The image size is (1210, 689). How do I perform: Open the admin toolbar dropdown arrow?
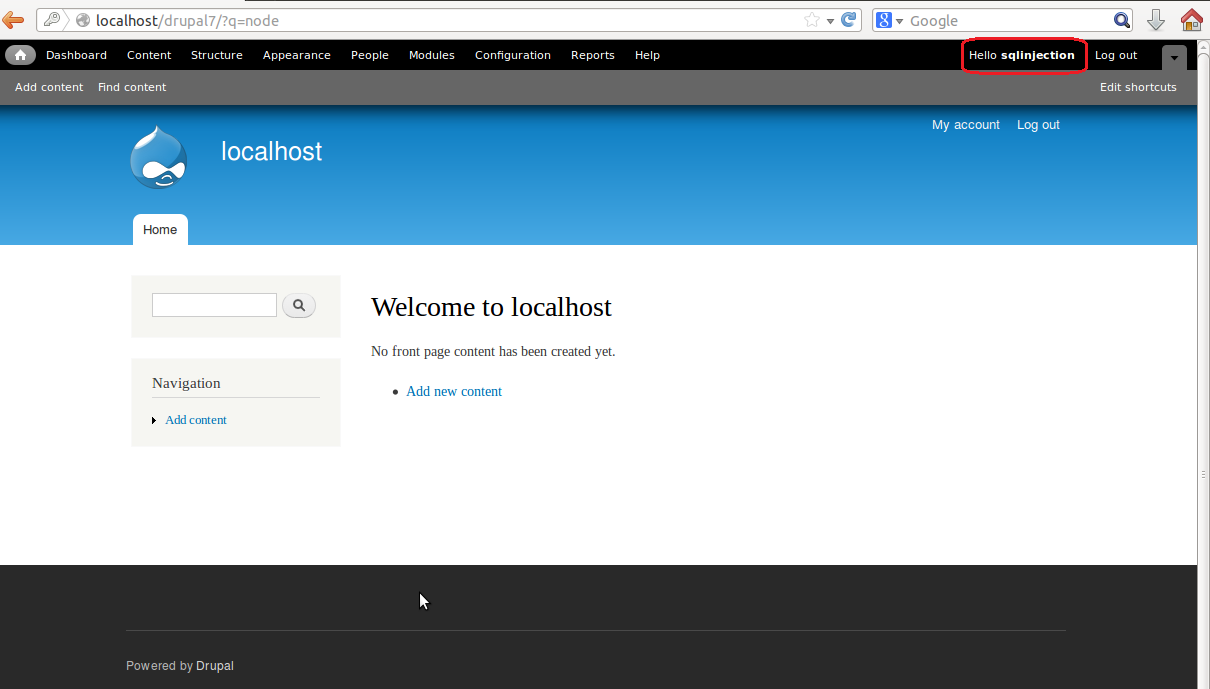(x=1173, y=57)
